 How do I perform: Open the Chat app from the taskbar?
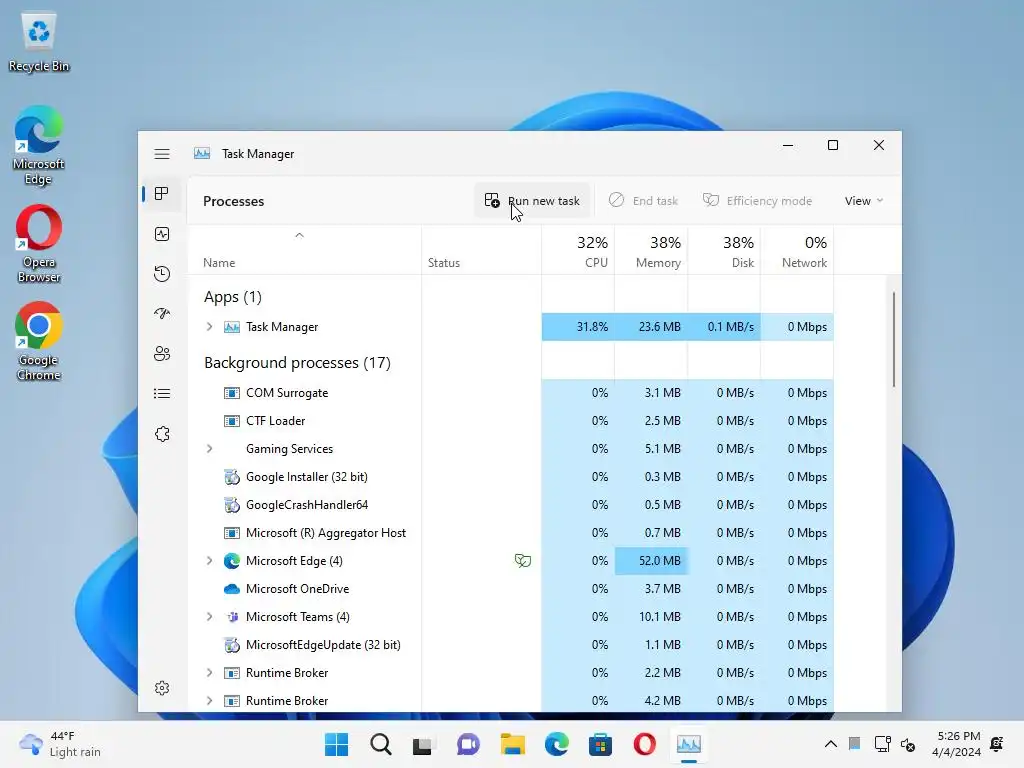pos(468,744)
